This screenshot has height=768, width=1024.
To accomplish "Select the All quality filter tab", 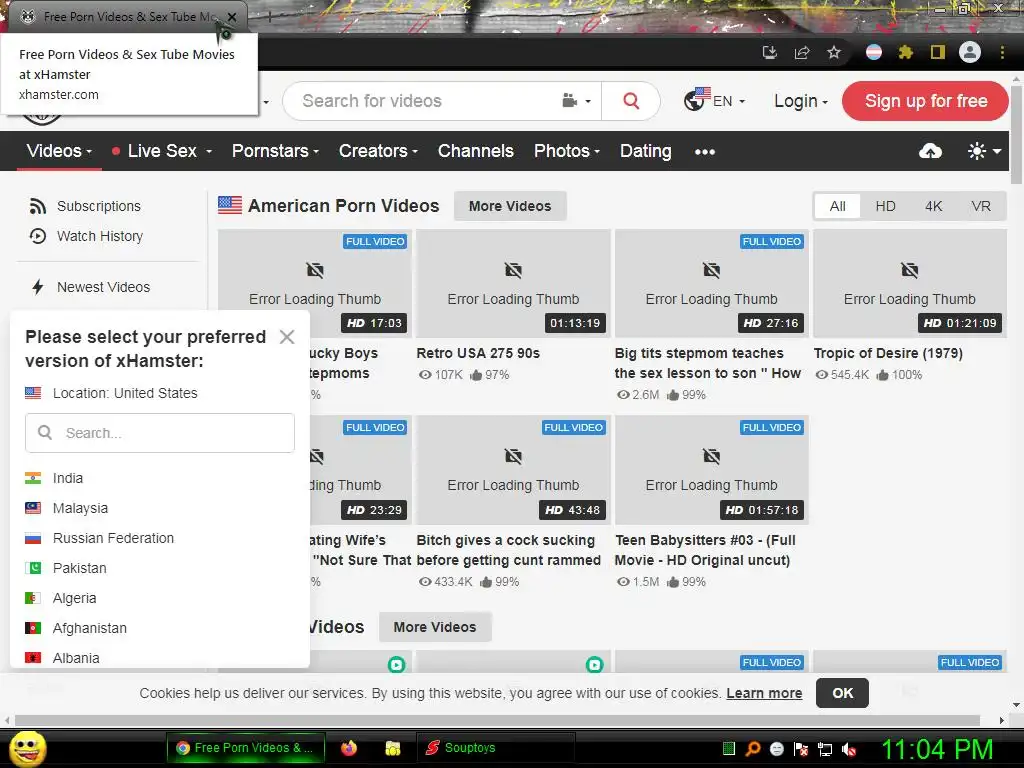I will coord(837,206).
